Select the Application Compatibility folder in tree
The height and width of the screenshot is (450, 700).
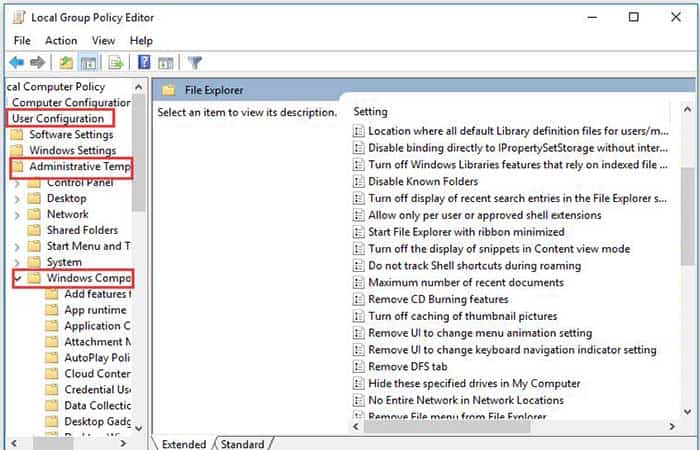[98, 326]
